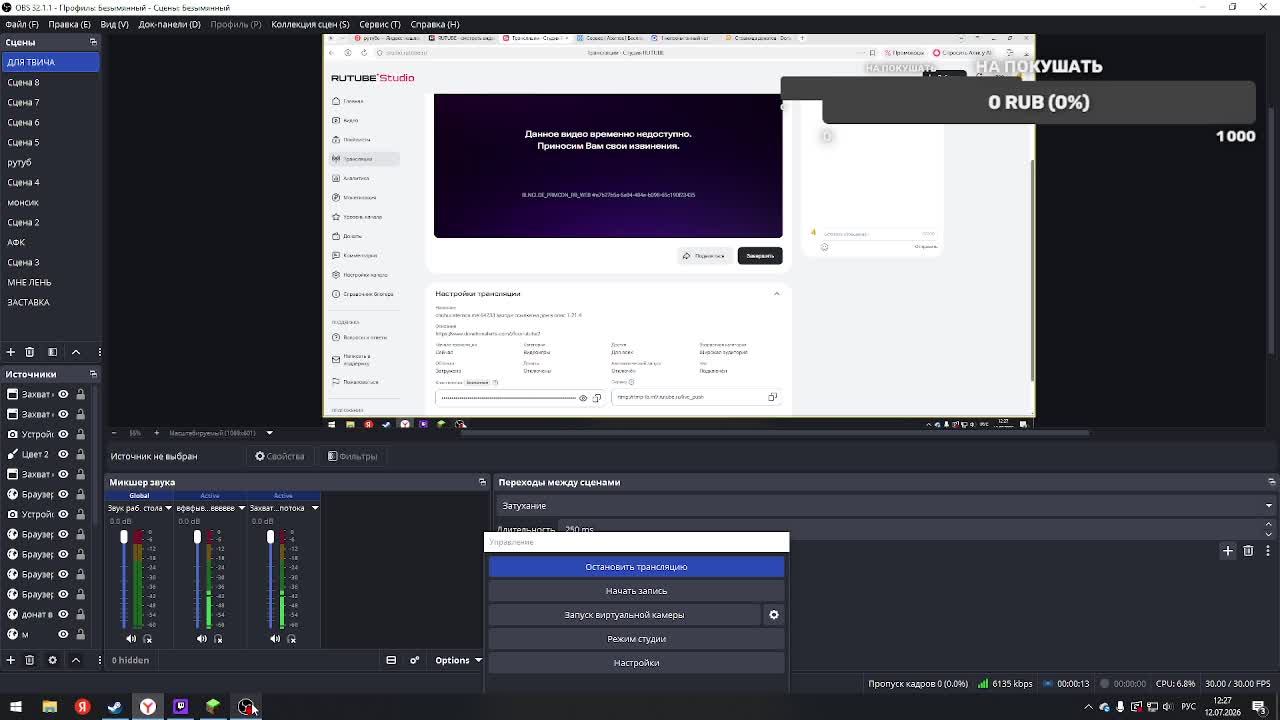The image size is (1280, 720).
Task: Click Свойства button under preview
Action: click(x=279, y=456)
